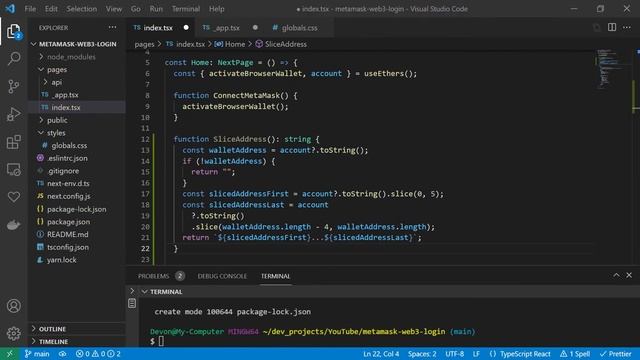Open tsconfig.json in the explorer

coord(77,247)
